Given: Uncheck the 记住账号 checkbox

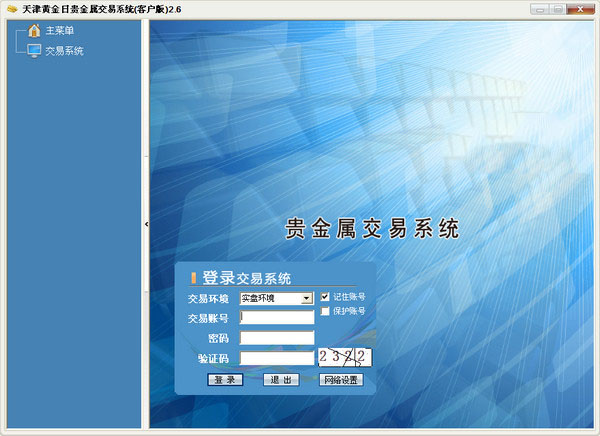Looking at the screenshot, I should [325, 297].
